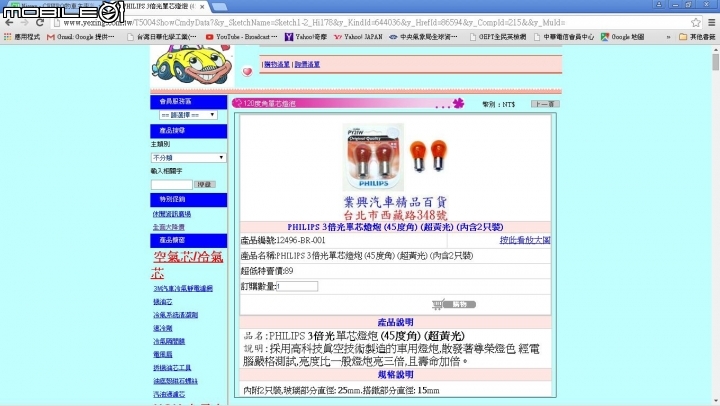Open the 購物清單 link in header

pyautogui.click(x=277, y=65)
